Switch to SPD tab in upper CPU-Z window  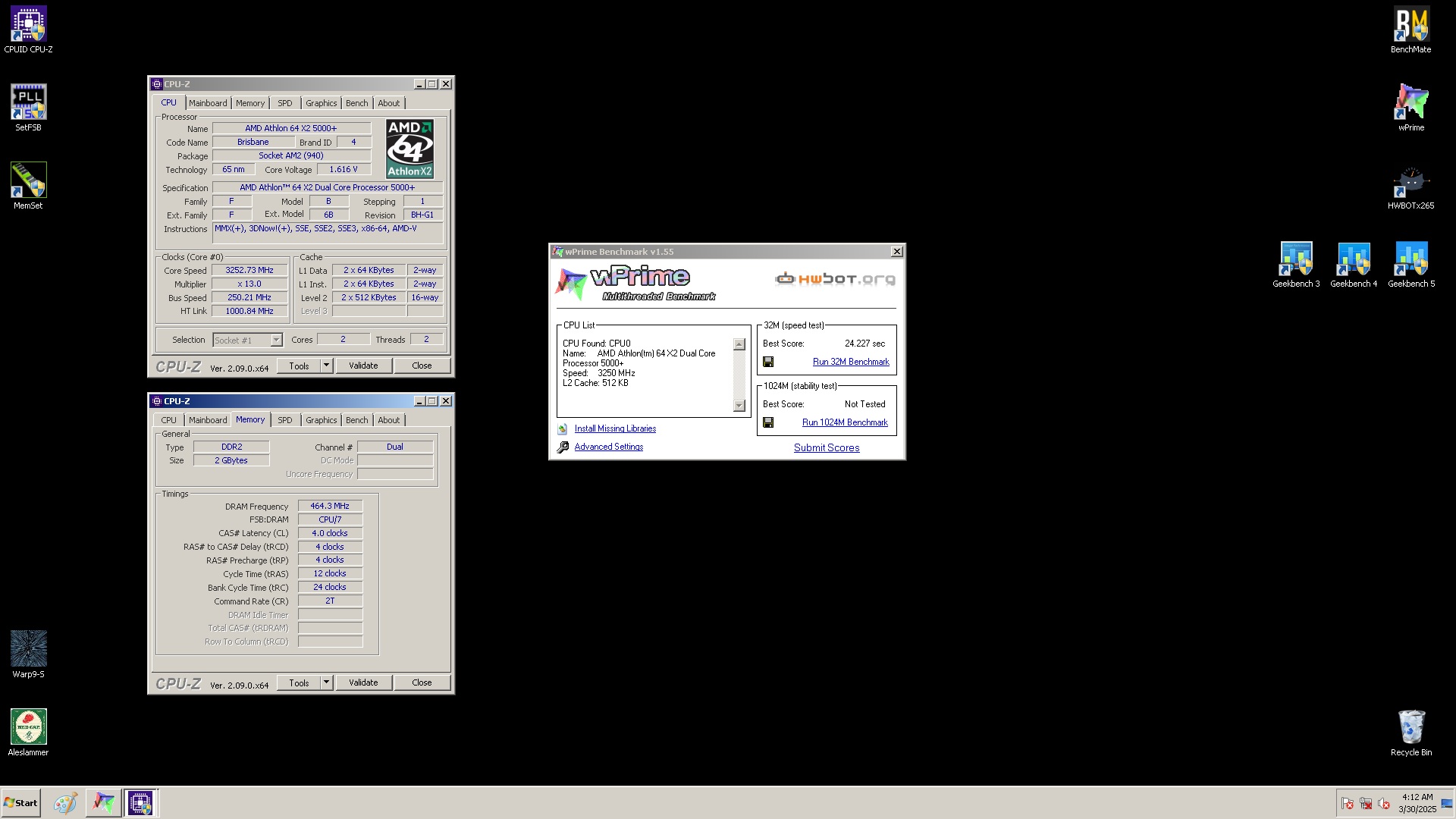285,103
